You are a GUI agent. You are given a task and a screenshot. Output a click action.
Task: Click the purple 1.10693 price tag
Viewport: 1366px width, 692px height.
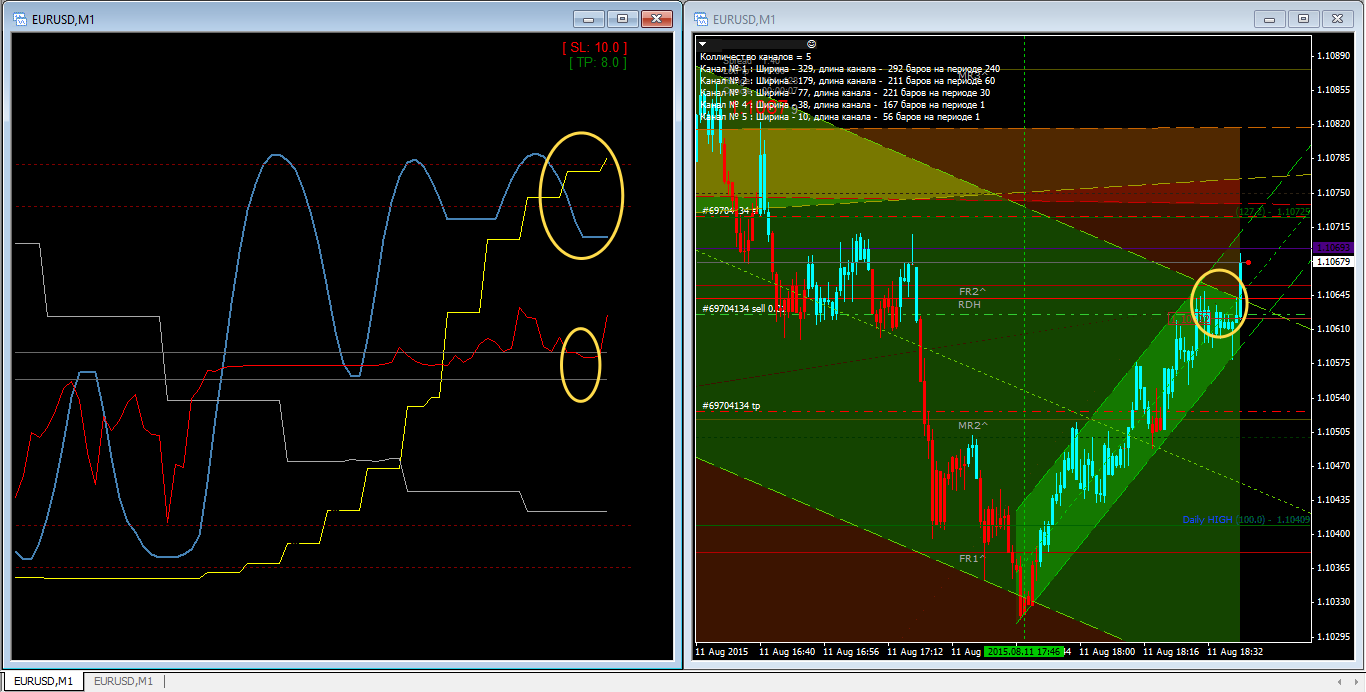tap(1333, 247)
